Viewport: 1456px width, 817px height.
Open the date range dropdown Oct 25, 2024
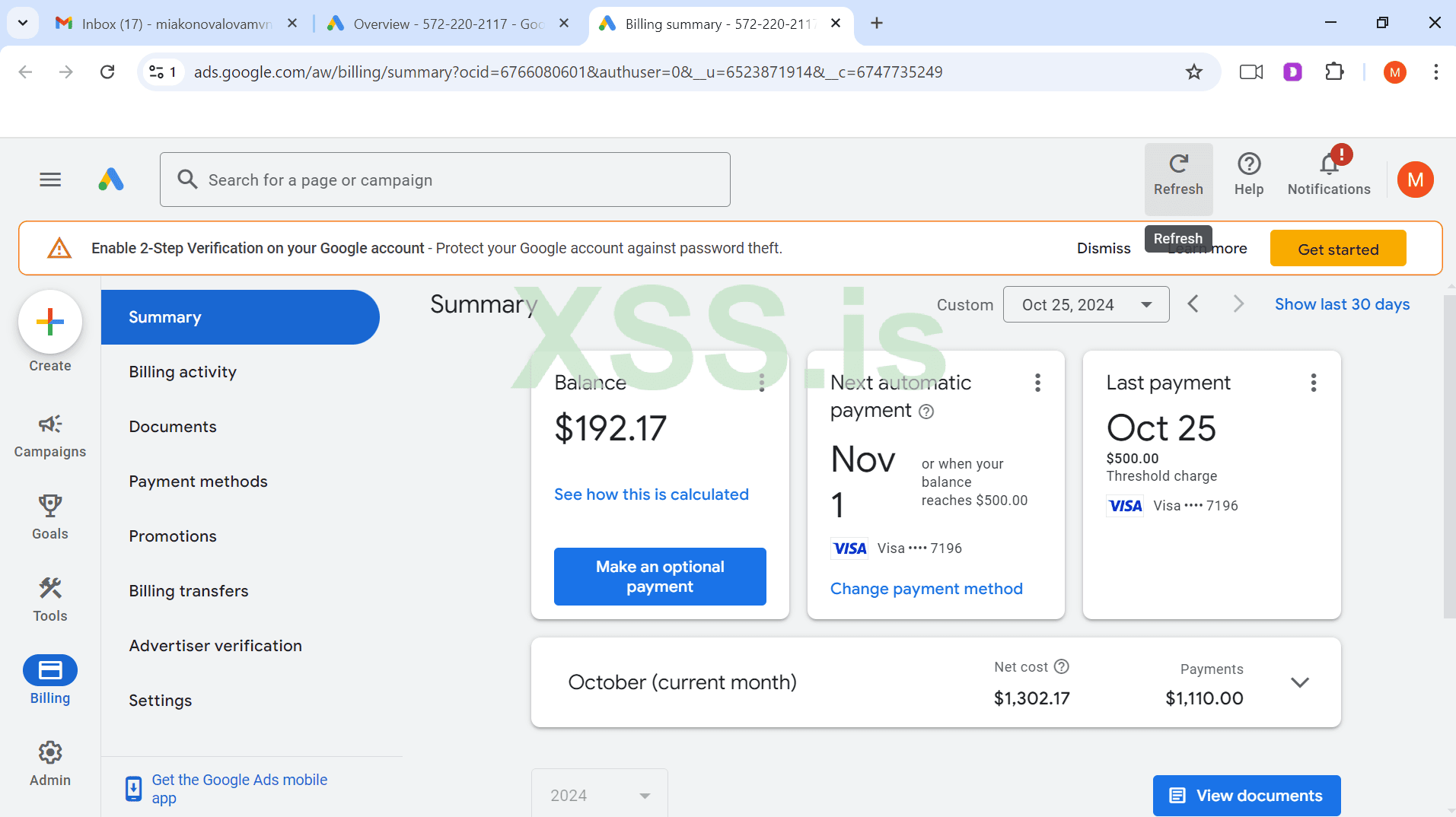(x=1085, y=304)
